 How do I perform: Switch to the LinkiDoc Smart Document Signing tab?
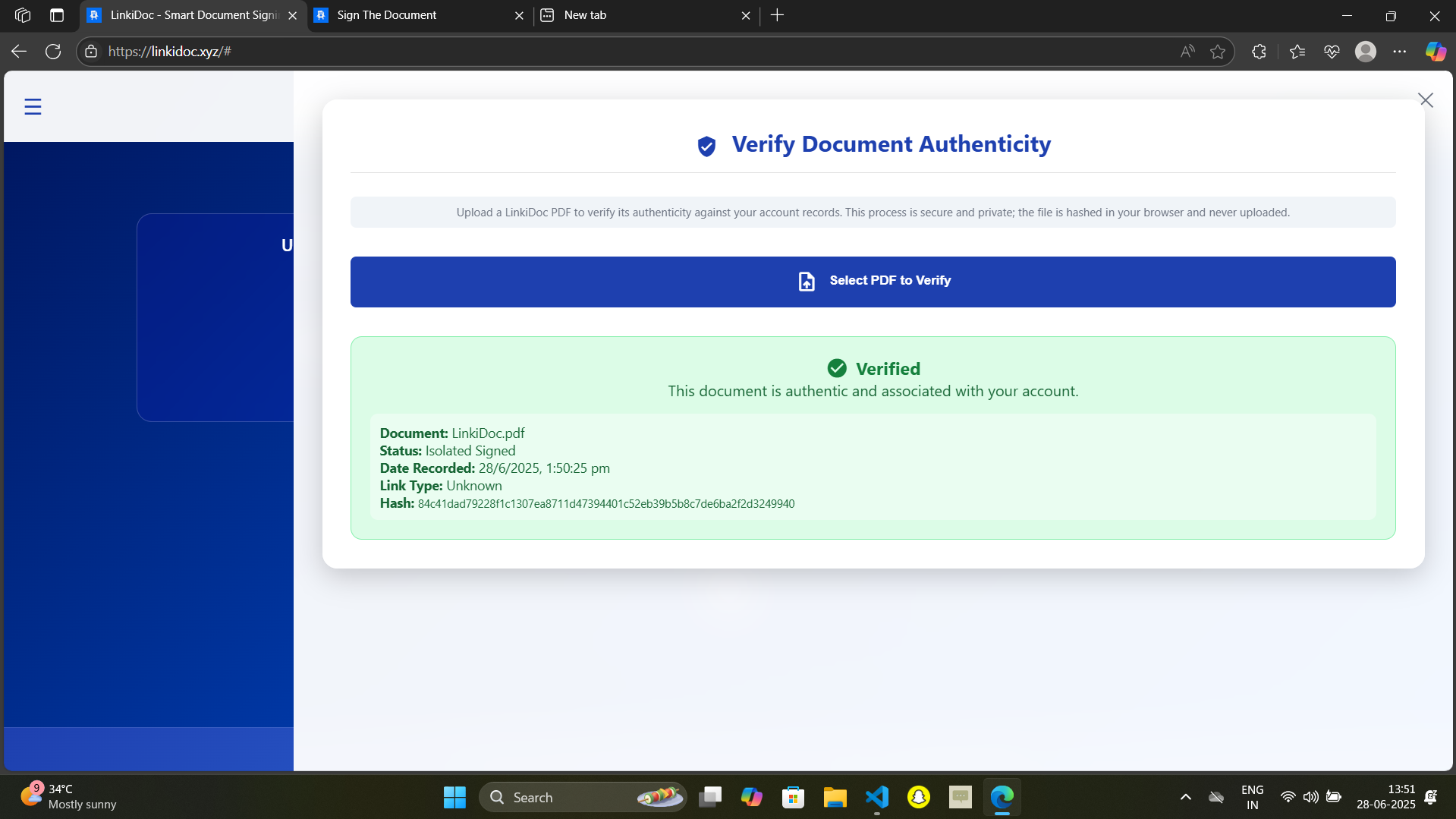tap(193, 15)
